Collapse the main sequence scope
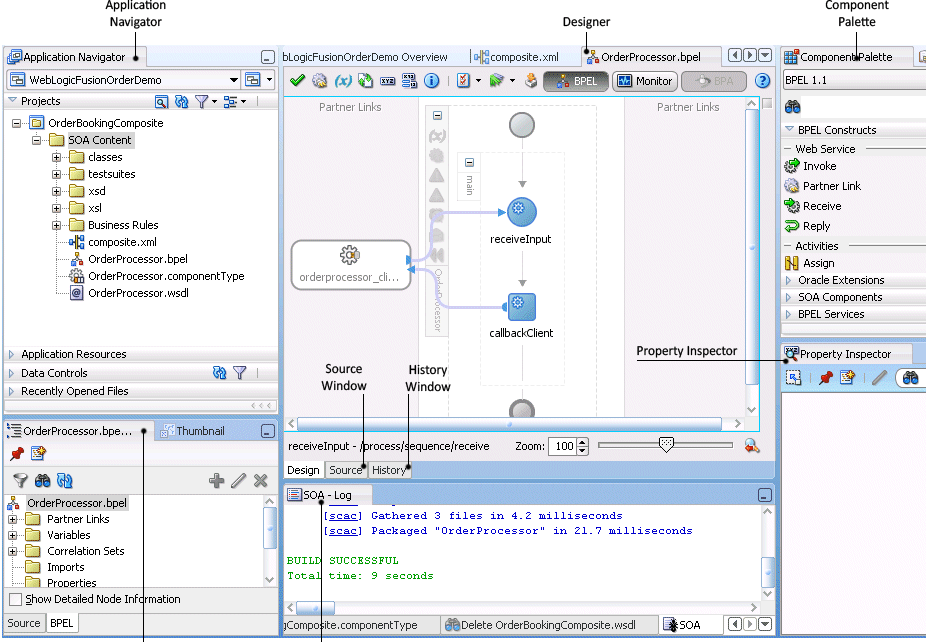Screen dimensions: 926x642 click(x=469, y=162)
